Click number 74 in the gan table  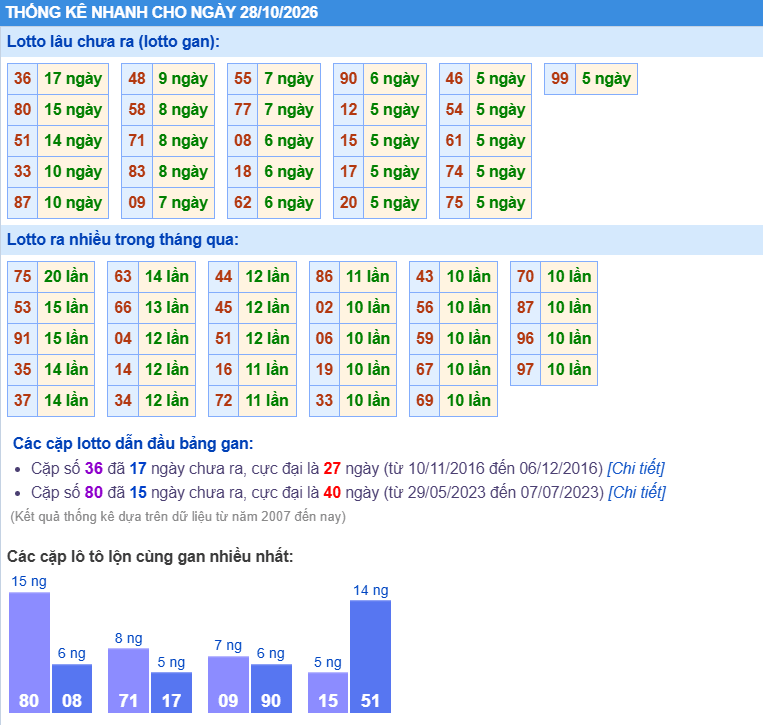454,171
